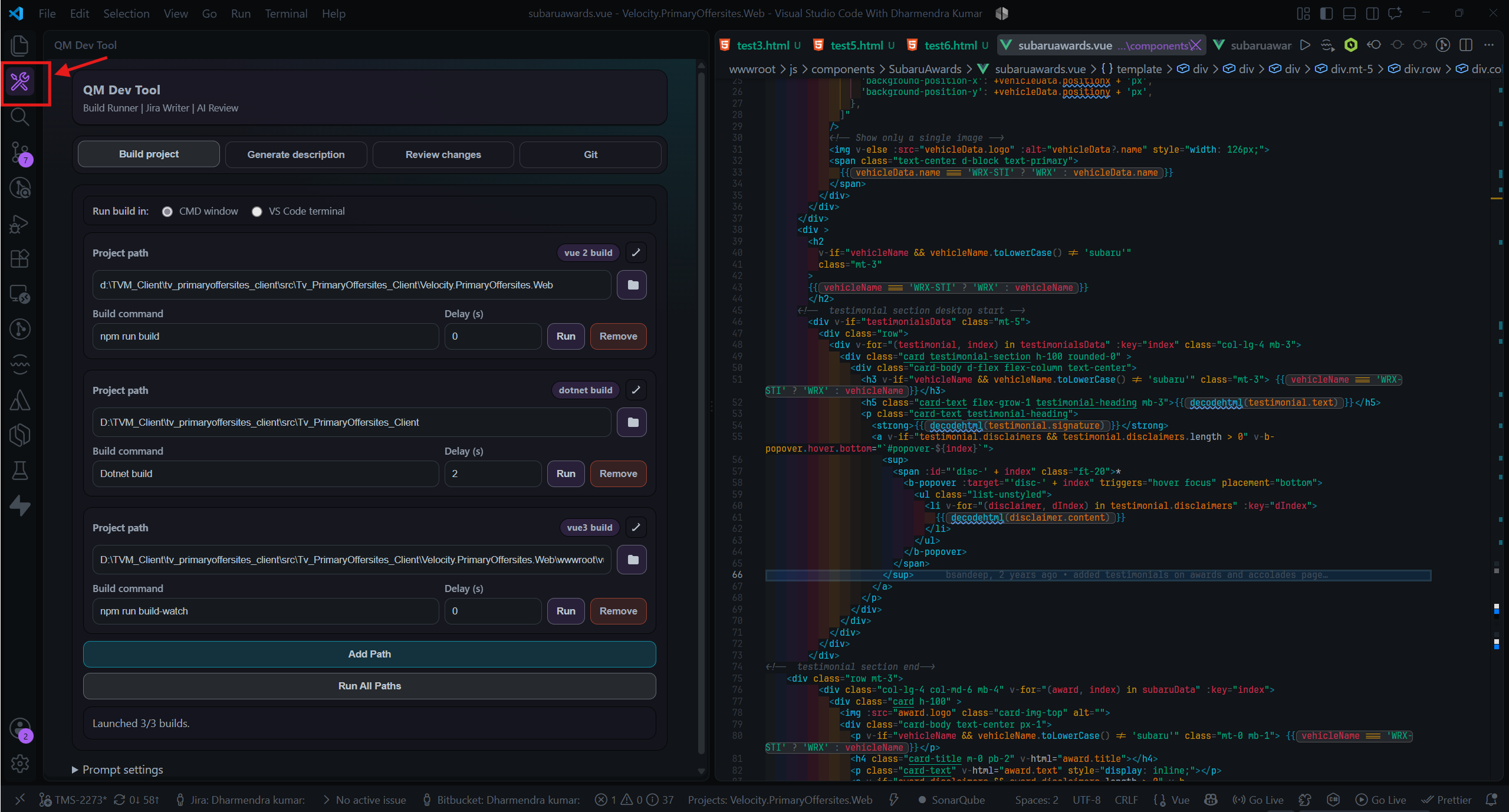Run the npm run build-watch command
The image size is (1509, 812).
(566, 611)
